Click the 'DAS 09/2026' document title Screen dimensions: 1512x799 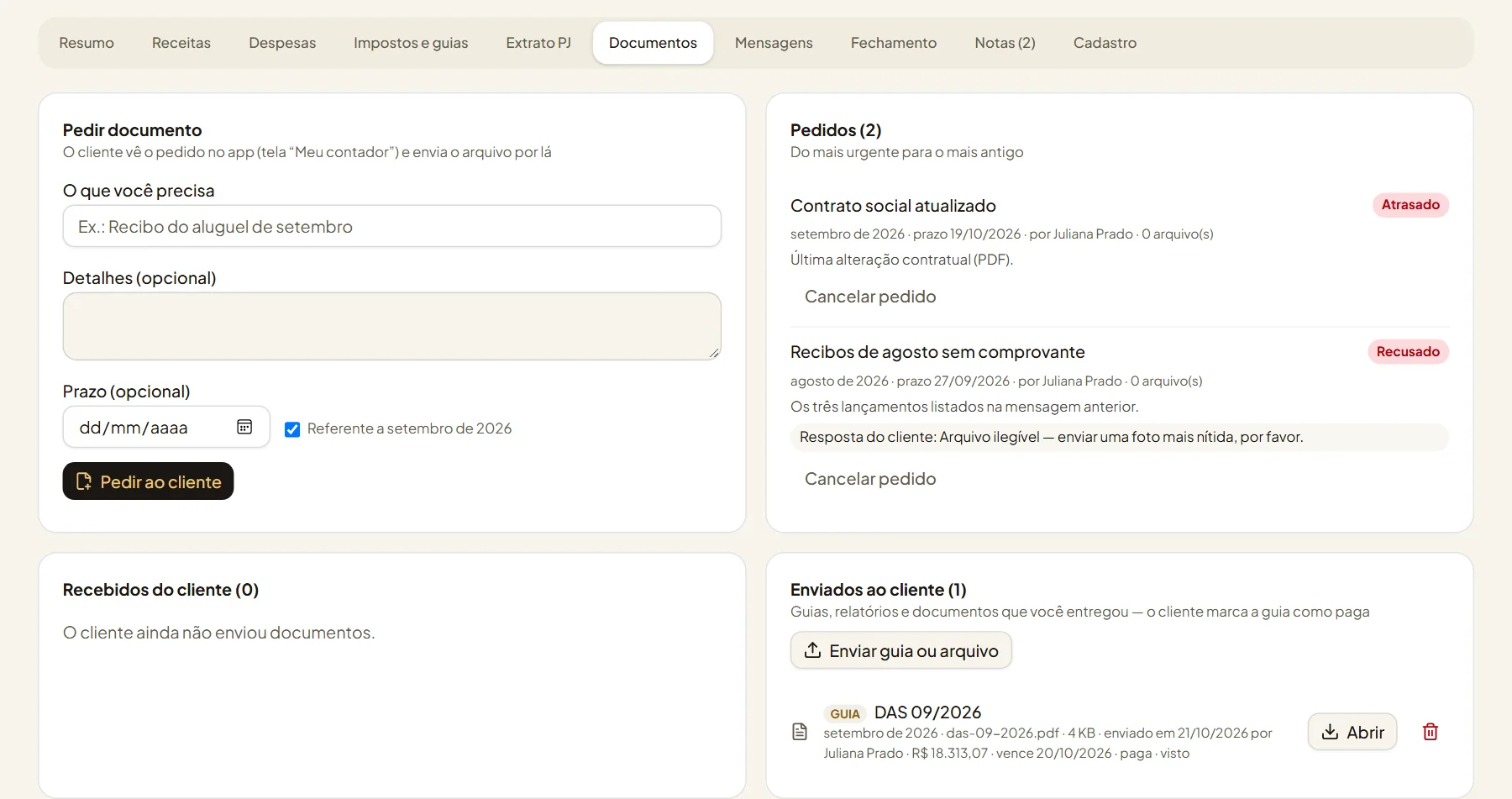[927, 712]
